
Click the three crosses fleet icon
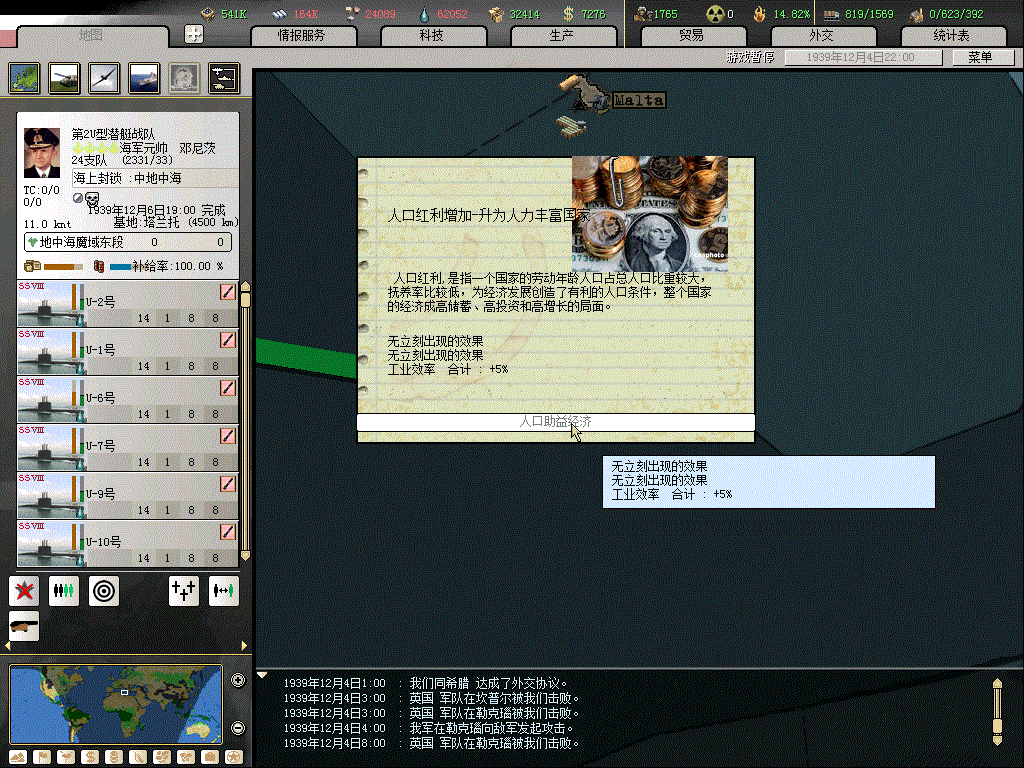coord(183,591)
